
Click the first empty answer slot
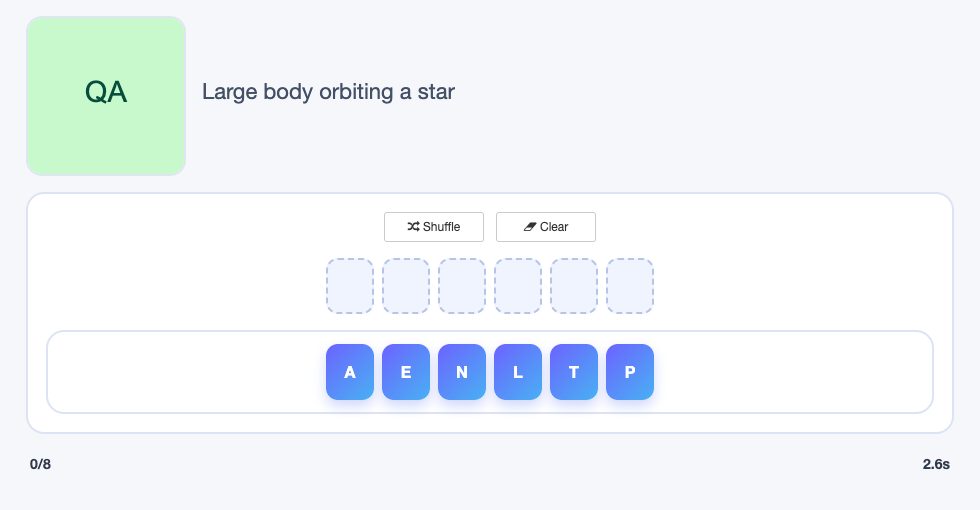click(x=350, y=286)
